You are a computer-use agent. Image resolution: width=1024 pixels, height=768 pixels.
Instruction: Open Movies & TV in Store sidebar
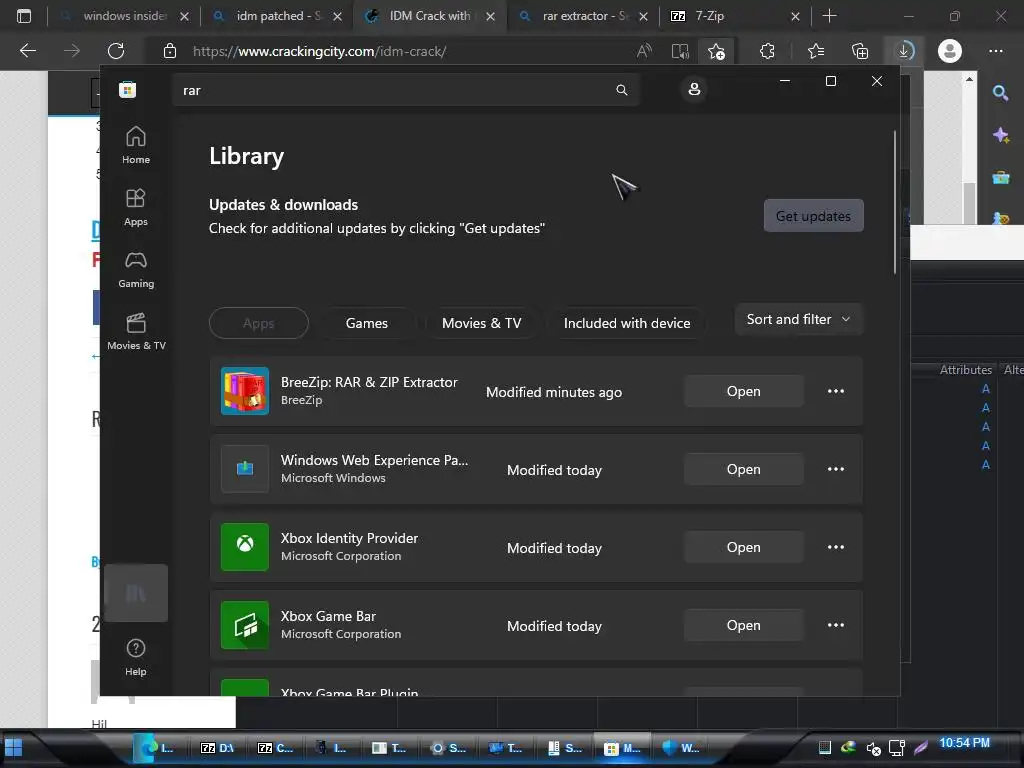(136, 331)
